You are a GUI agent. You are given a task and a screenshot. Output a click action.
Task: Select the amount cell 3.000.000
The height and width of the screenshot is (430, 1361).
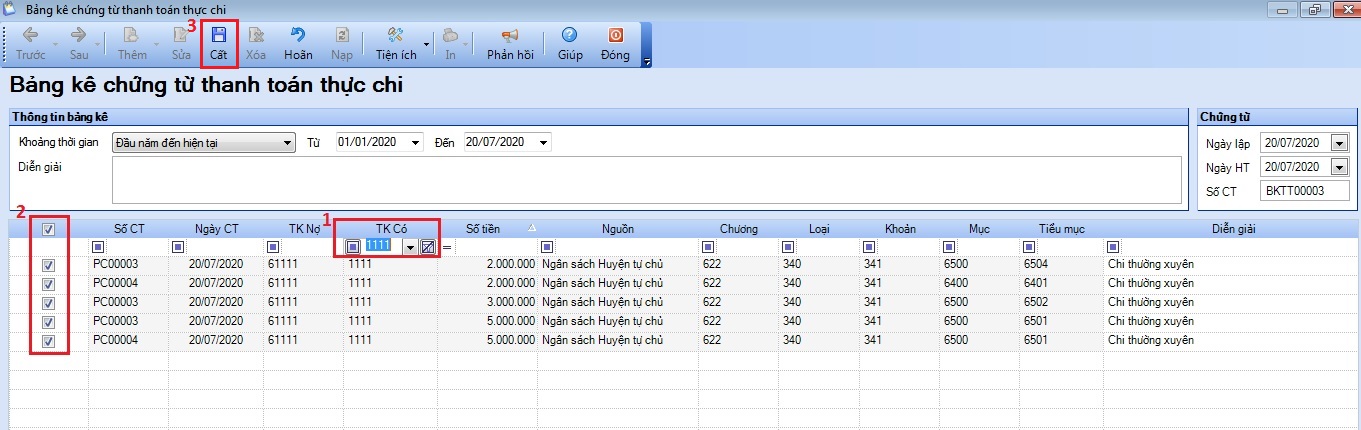click(488, 303)
